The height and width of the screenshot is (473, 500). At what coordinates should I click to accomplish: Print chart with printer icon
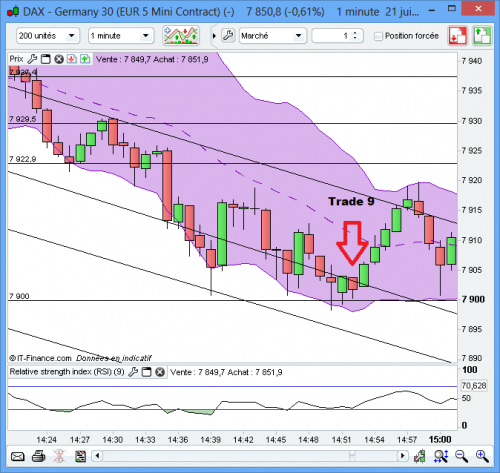click(x=38, y=456)
